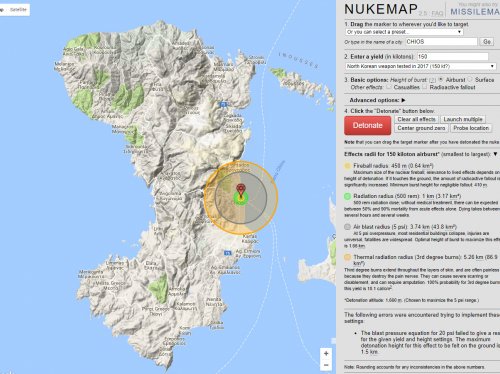Open the FAQ link beside NUKEMAP title
The width and height of the screenshot is (500, 374).
[437, 13]
